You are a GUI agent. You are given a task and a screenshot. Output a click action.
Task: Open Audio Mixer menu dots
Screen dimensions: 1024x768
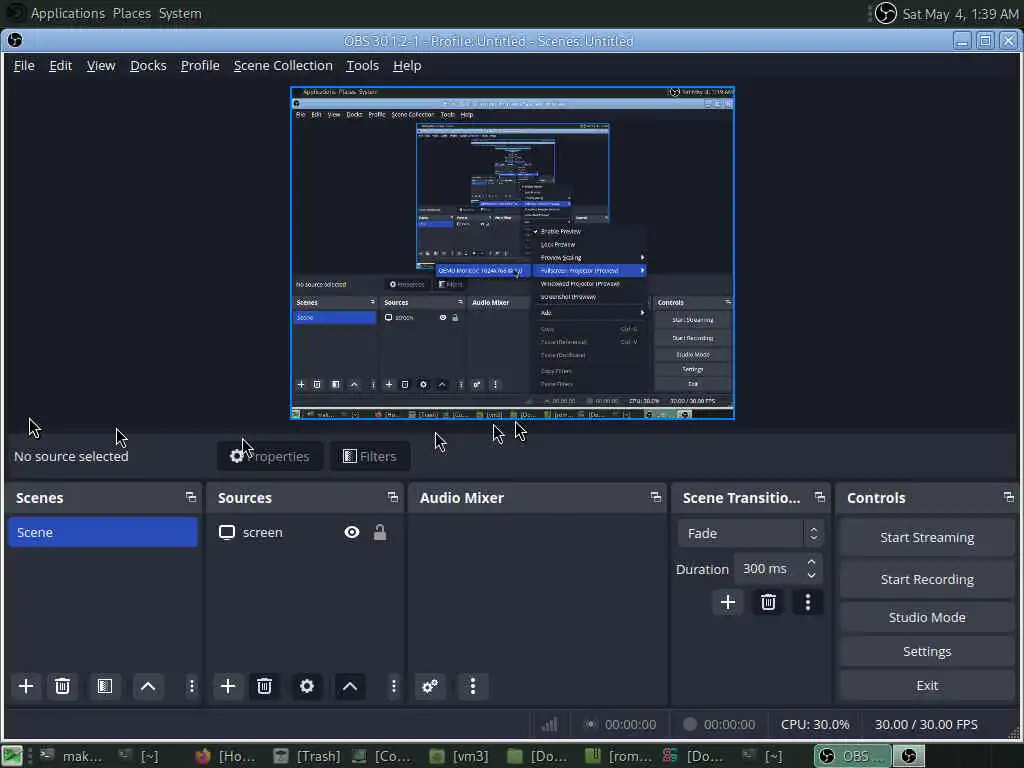473,686
